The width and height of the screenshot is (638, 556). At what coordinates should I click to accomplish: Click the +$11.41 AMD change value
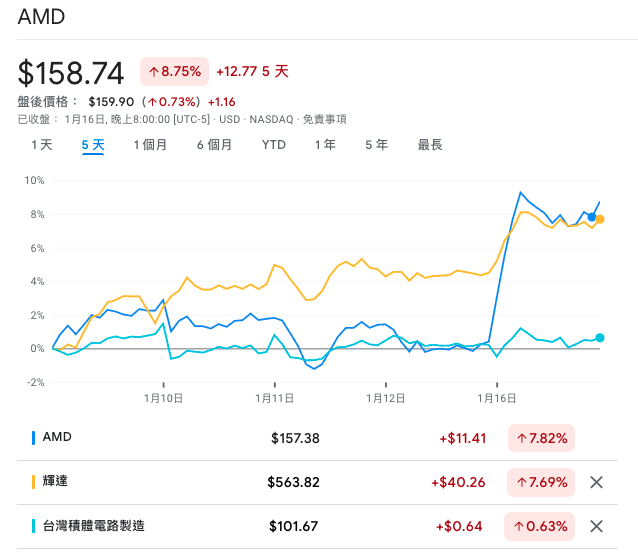pos(463,438)
